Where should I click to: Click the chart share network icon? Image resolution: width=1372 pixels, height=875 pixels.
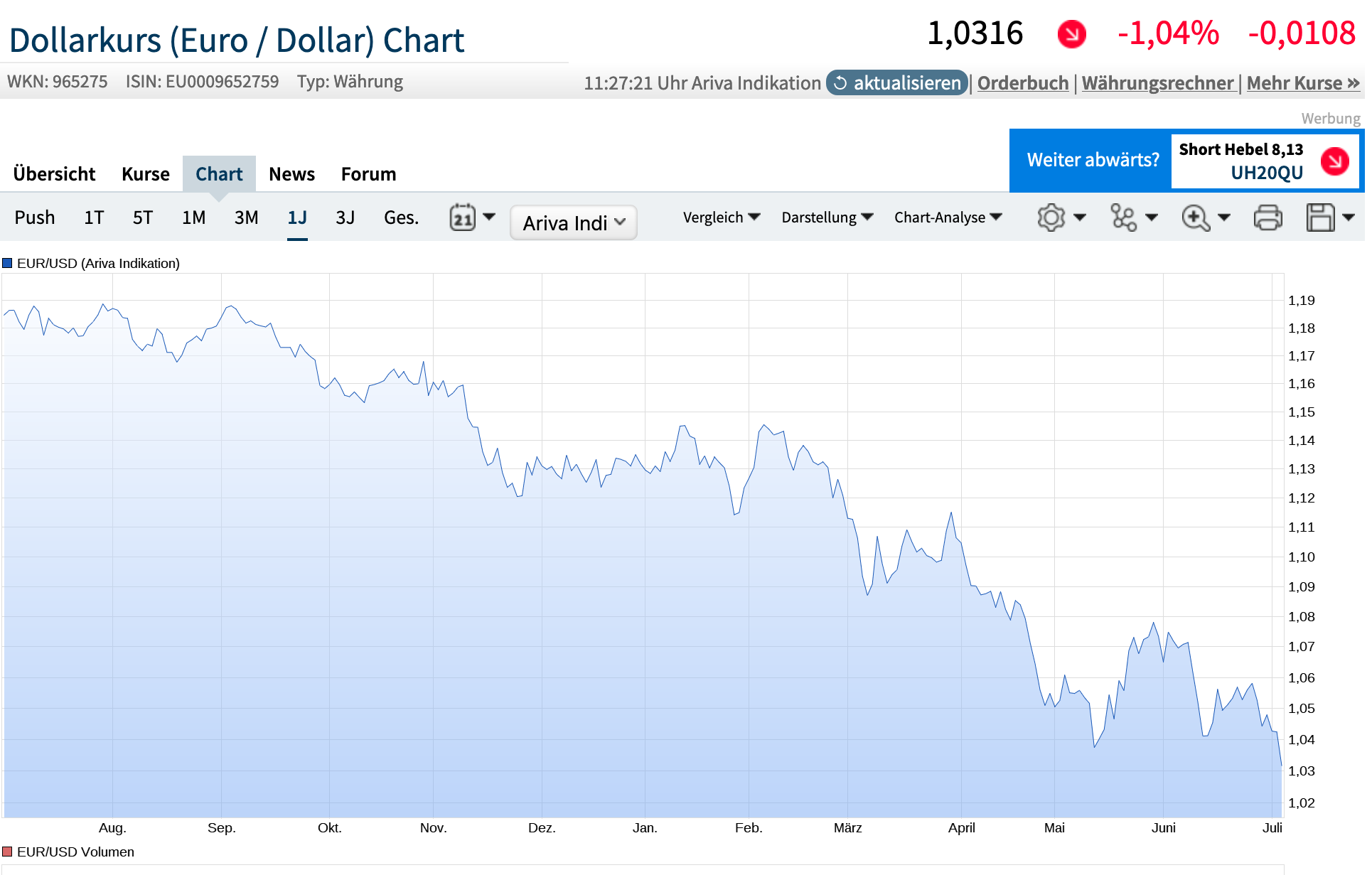(x=1124, y=218)
